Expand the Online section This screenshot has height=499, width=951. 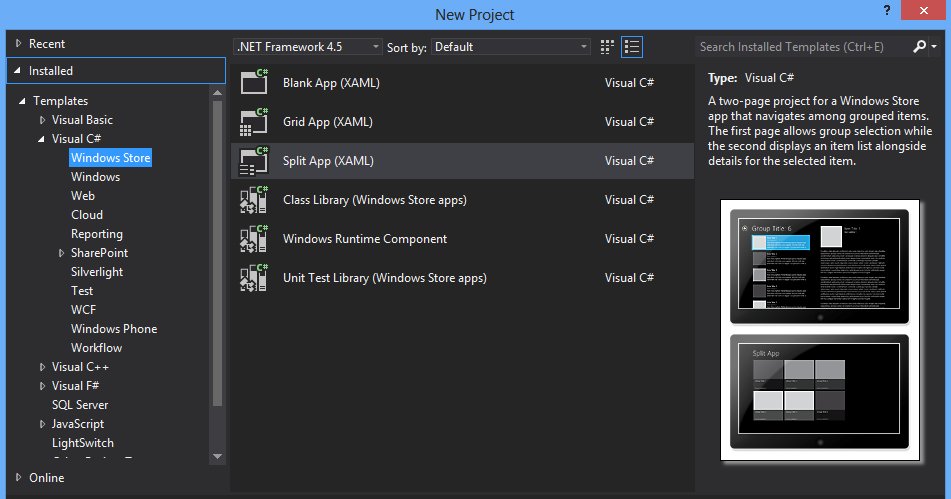[x=18, y=477]
